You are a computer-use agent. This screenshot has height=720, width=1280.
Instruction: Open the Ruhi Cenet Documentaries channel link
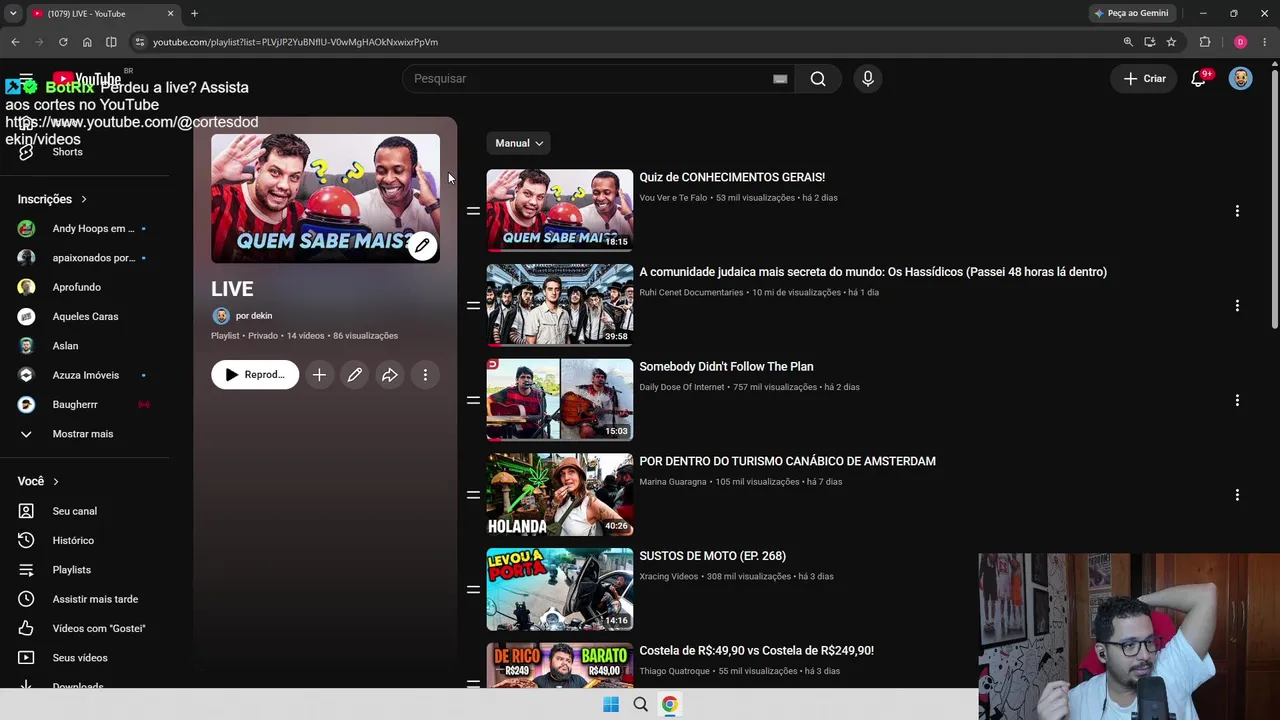tap(691, 293)
